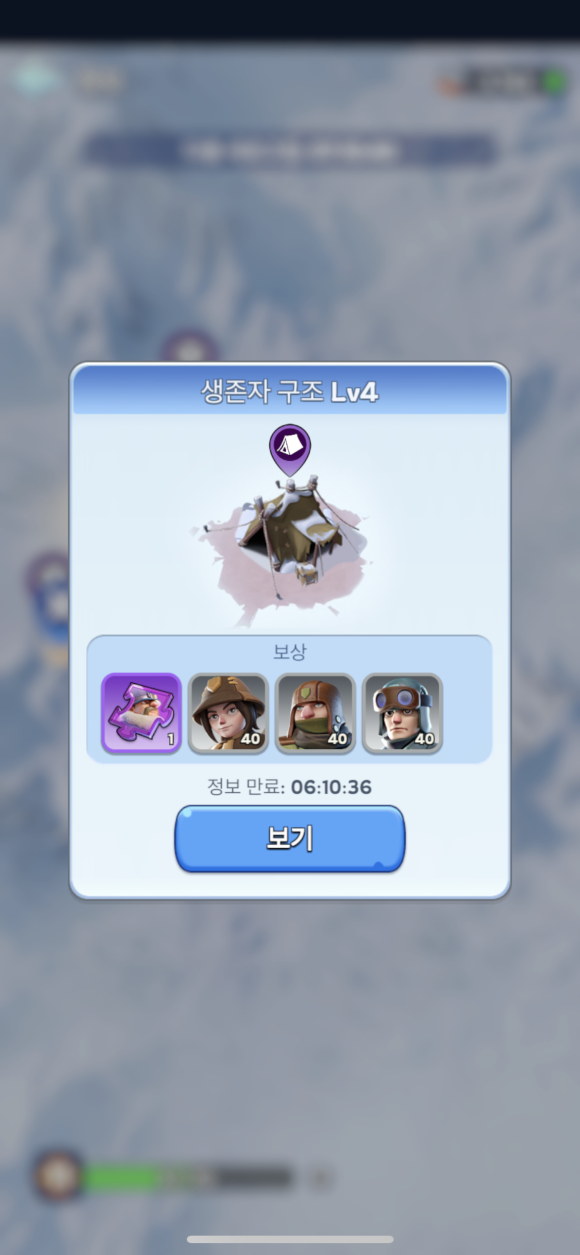Click the 보기 button
The image size is (580, 1255).
tap(290, 838)
